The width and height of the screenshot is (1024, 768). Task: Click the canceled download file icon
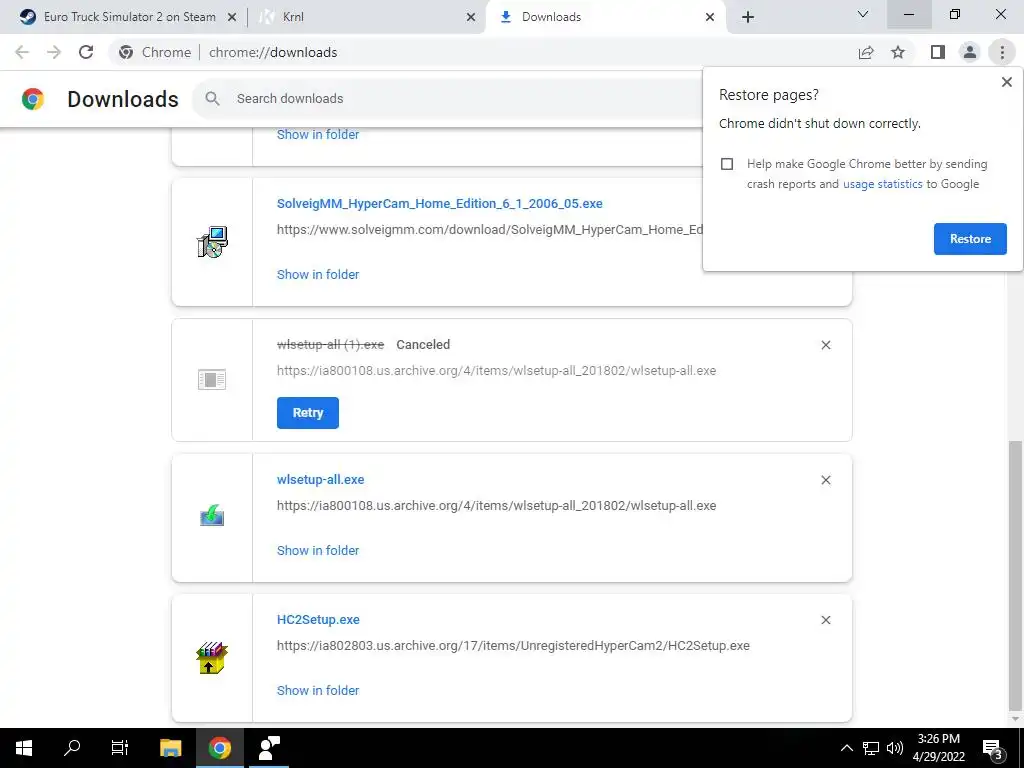pos(212,379)
